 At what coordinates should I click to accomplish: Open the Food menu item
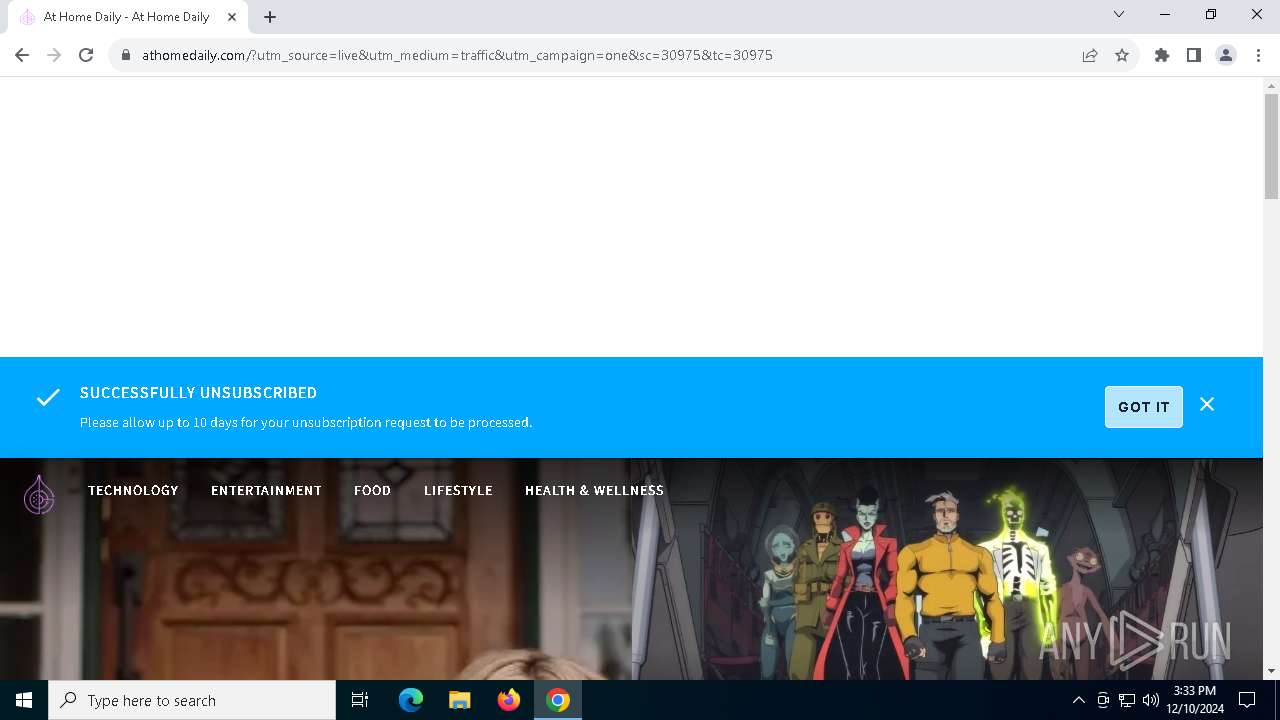tap(372, 490)
